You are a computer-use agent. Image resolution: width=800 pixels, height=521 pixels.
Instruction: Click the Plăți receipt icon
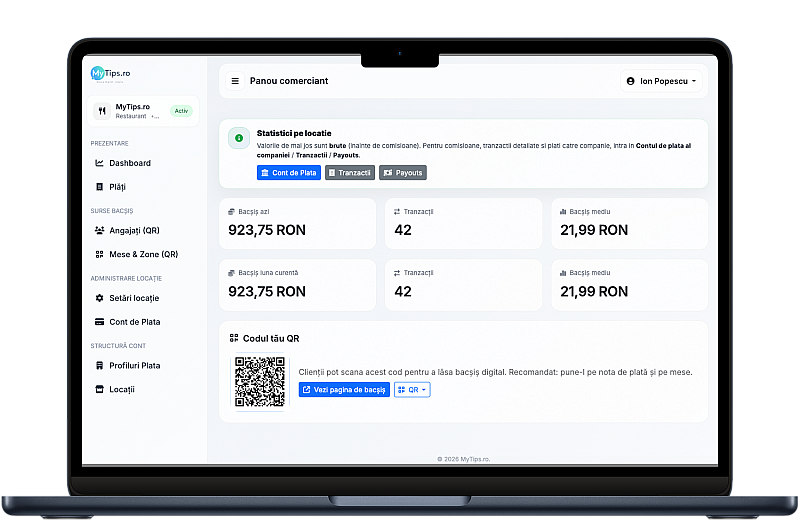(99, 187)
